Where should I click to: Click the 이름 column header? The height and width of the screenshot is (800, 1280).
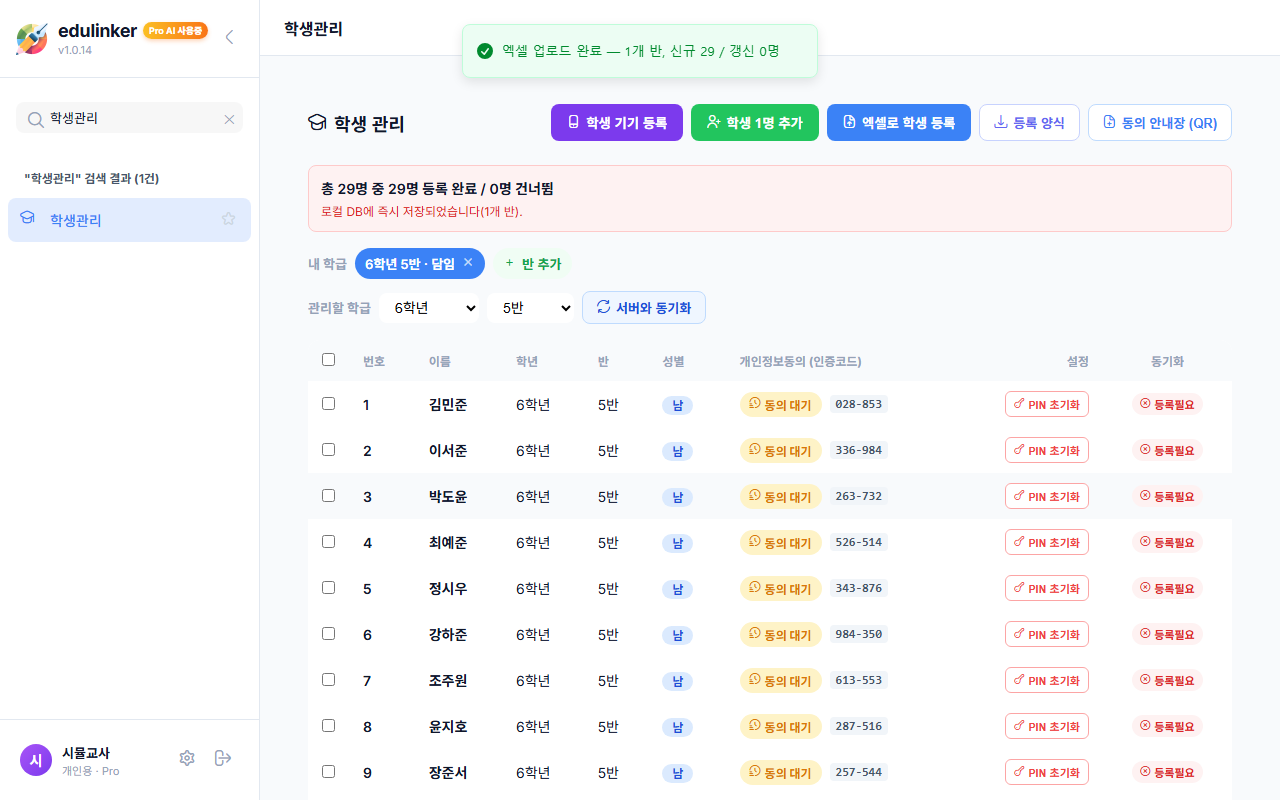pyautogui.click(x=440, y=361)
